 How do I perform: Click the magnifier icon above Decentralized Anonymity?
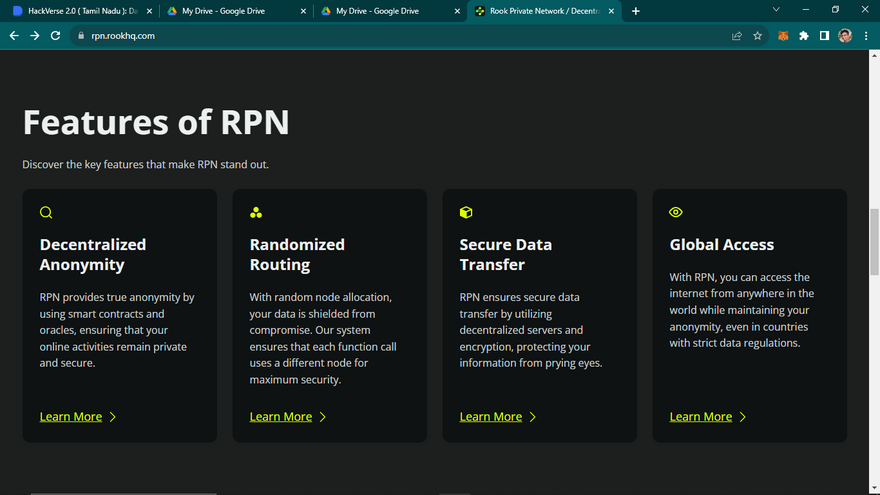coord(46,212)
